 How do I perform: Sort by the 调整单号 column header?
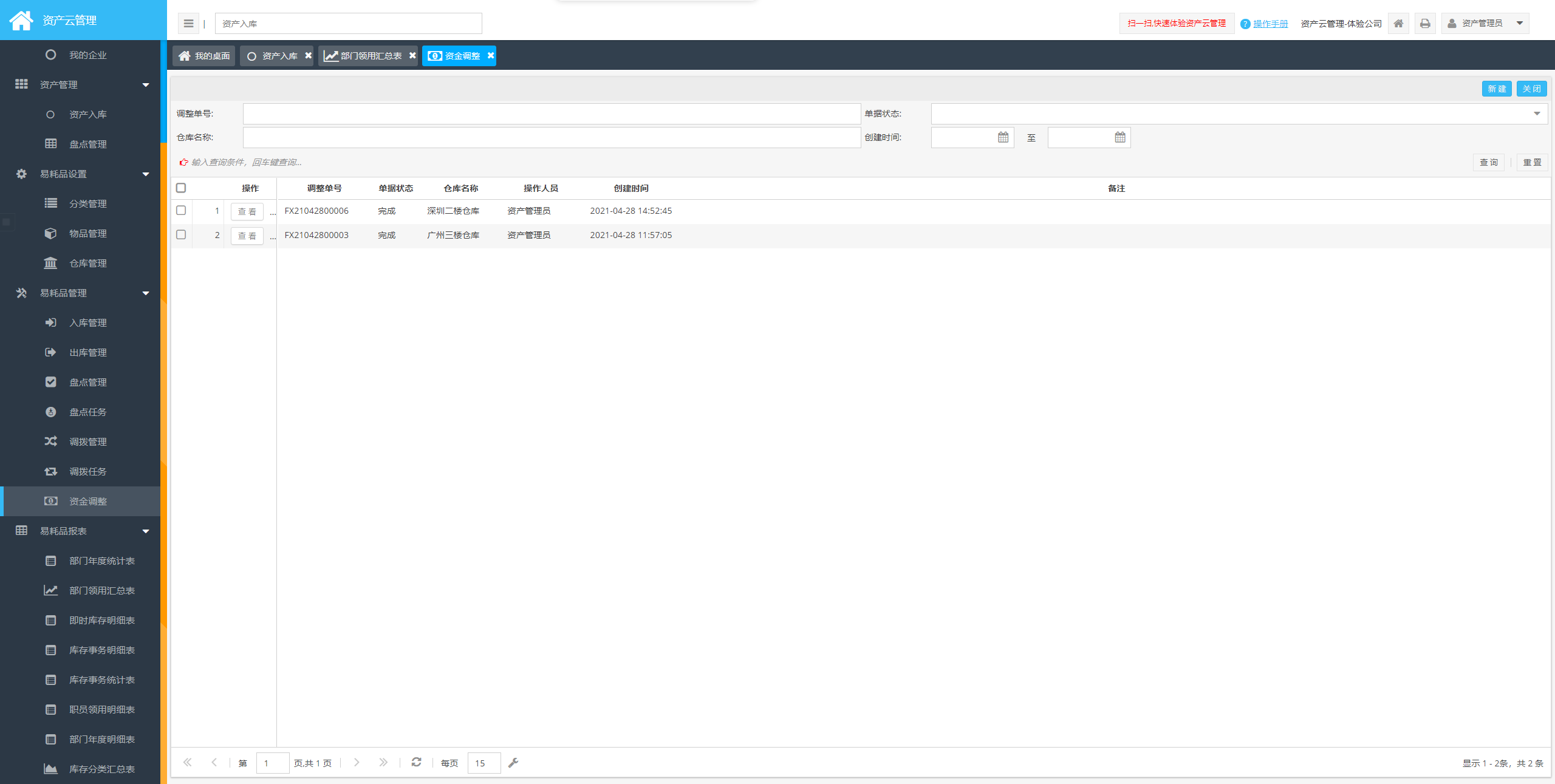[324, 188]
